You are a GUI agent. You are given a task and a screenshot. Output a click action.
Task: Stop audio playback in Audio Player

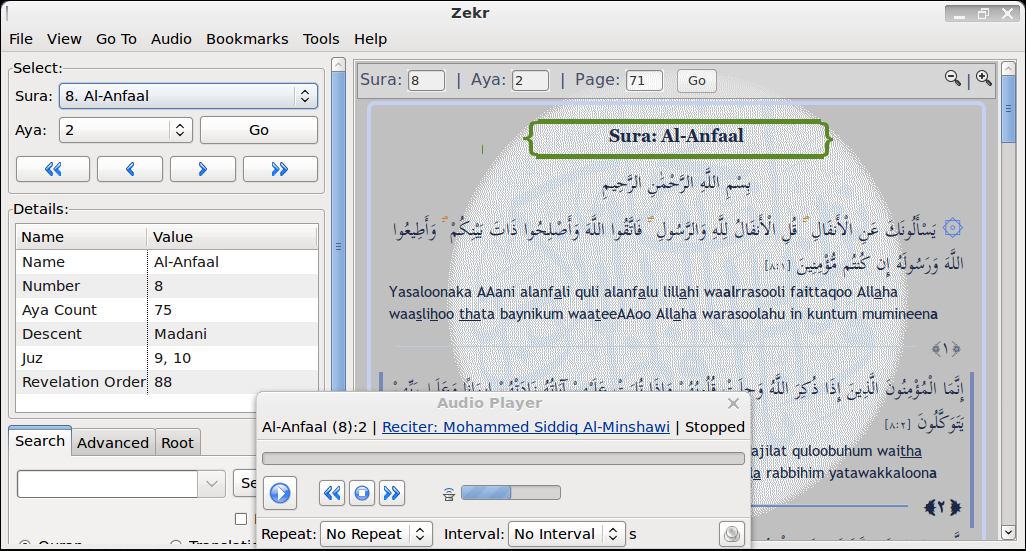point(362,493)
